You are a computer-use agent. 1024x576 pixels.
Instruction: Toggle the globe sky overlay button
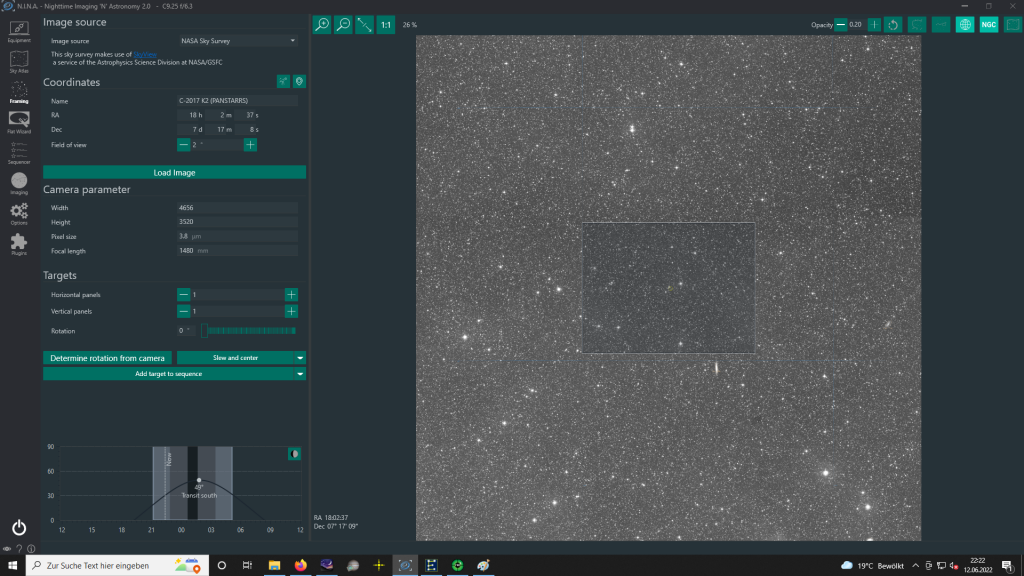point(965,24)
